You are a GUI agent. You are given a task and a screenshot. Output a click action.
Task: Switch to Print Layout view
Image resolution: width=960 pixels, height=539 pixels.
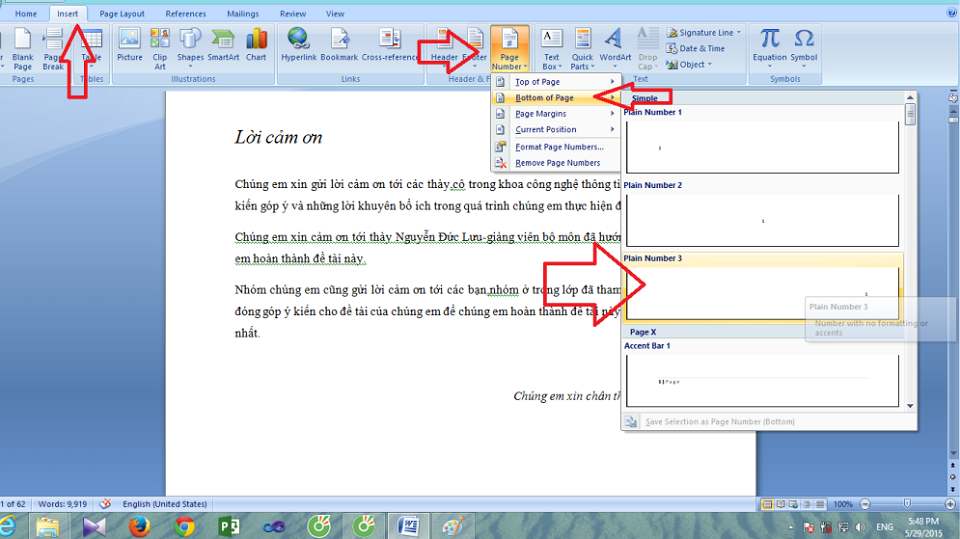pyautogui.click(x=767, y=504)
